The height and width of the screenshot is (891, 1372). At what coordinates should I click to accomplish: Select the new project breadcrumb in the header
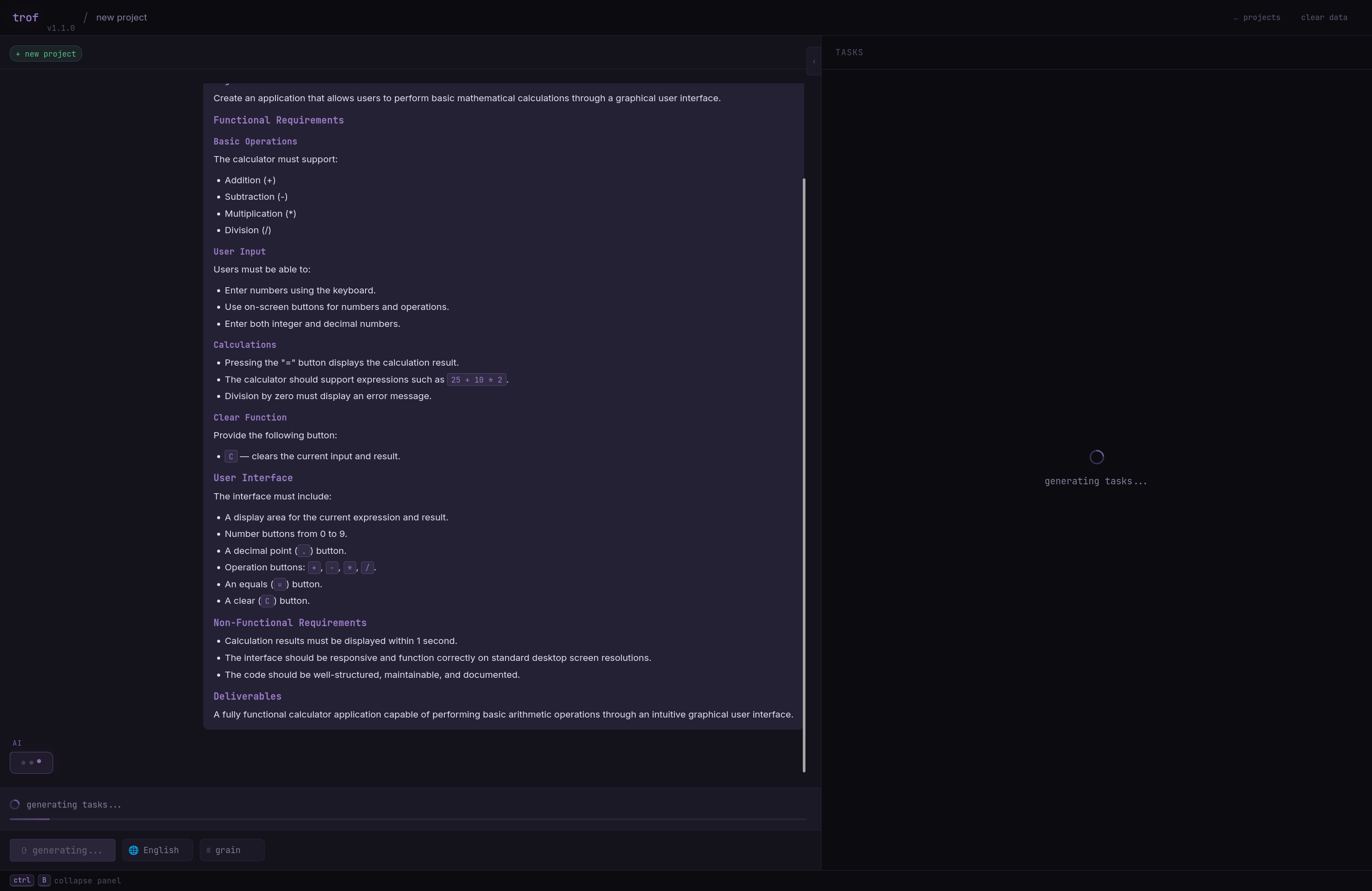click(122, 17)
